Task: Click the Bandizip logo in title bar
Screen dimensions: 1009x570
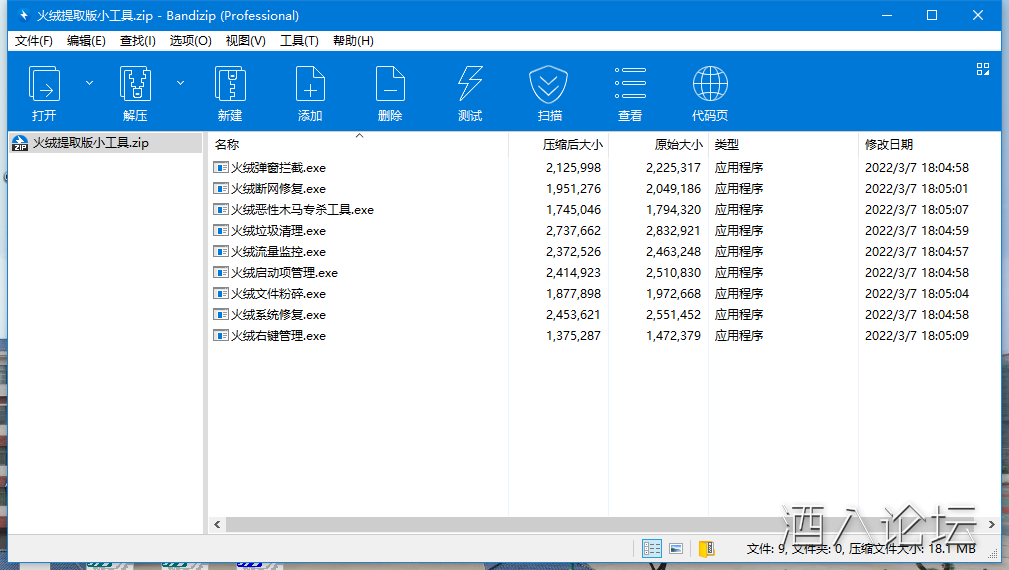Action: (23, 15)
